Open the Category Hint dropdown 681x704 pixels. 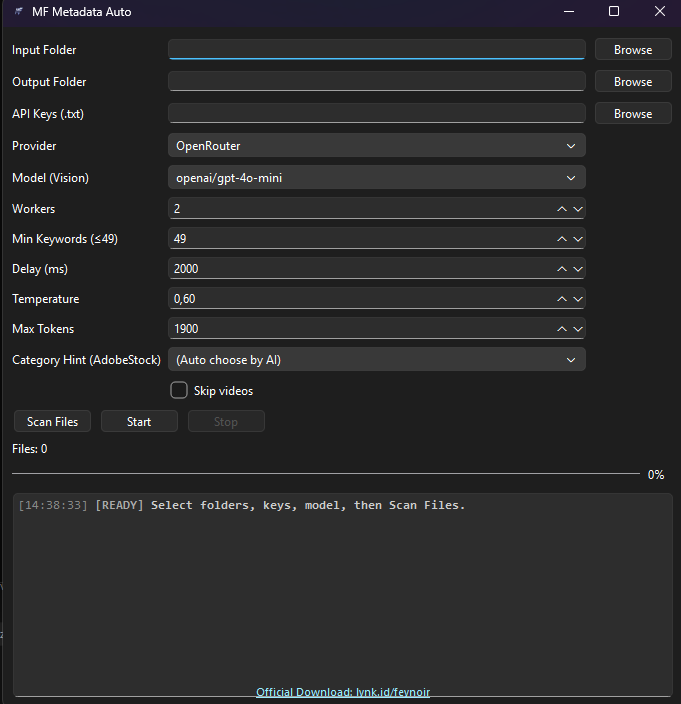coord(377,360)
